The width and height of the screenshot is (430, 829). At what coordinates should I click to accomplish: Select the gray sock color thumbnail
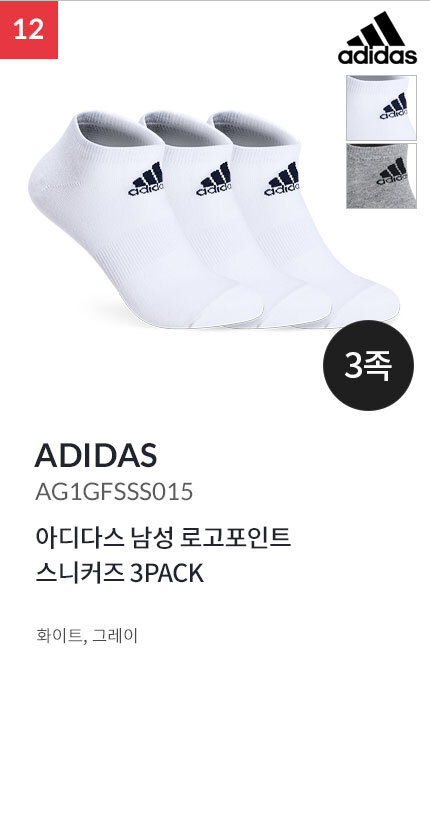[x=381, y=176]
